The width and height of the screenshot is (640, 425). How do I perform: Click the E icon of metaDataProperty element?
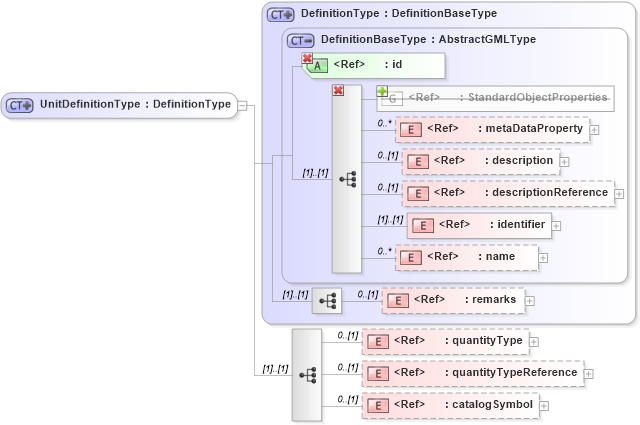point(411,130)
